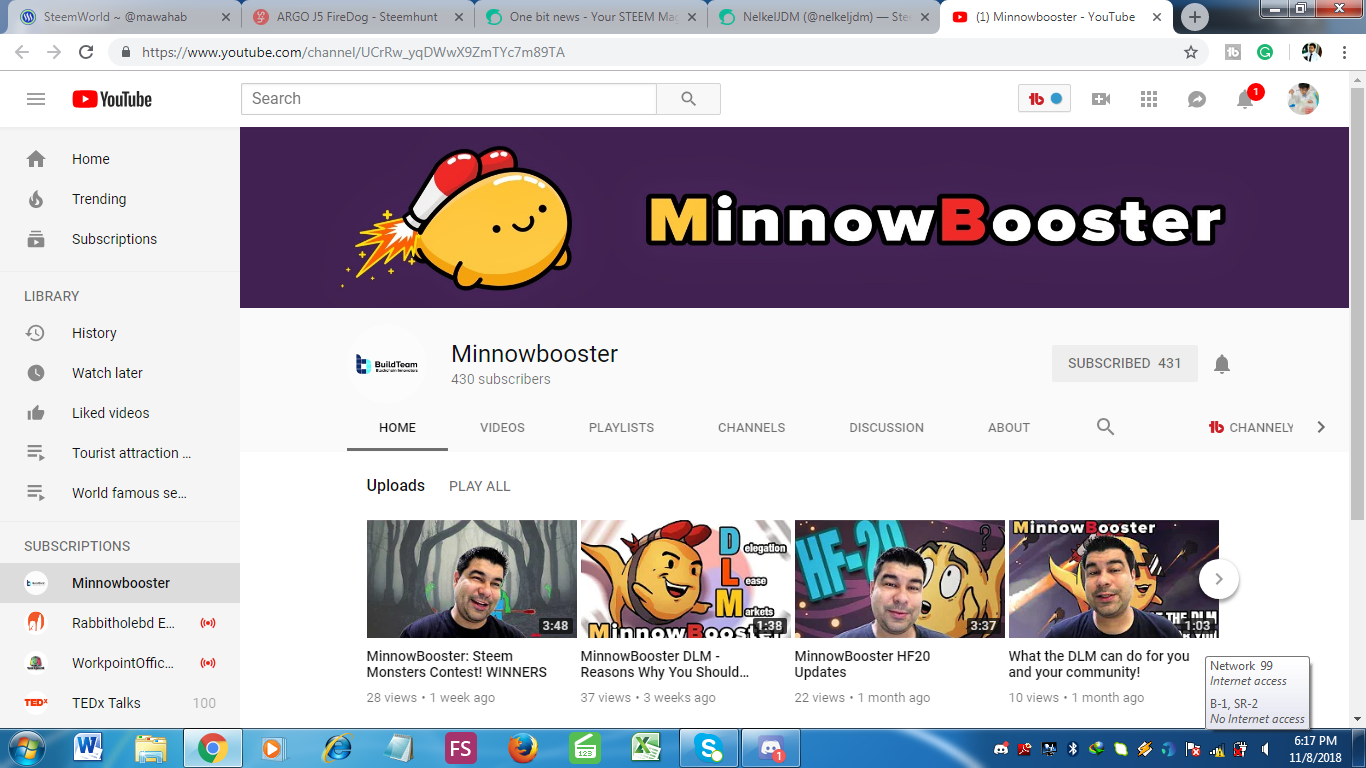Image resolution: width=1366 pixels, height=768 pixels.
Task: Search within the Minnowbooster channel using magnifier icon
Action: point(1105,427)
